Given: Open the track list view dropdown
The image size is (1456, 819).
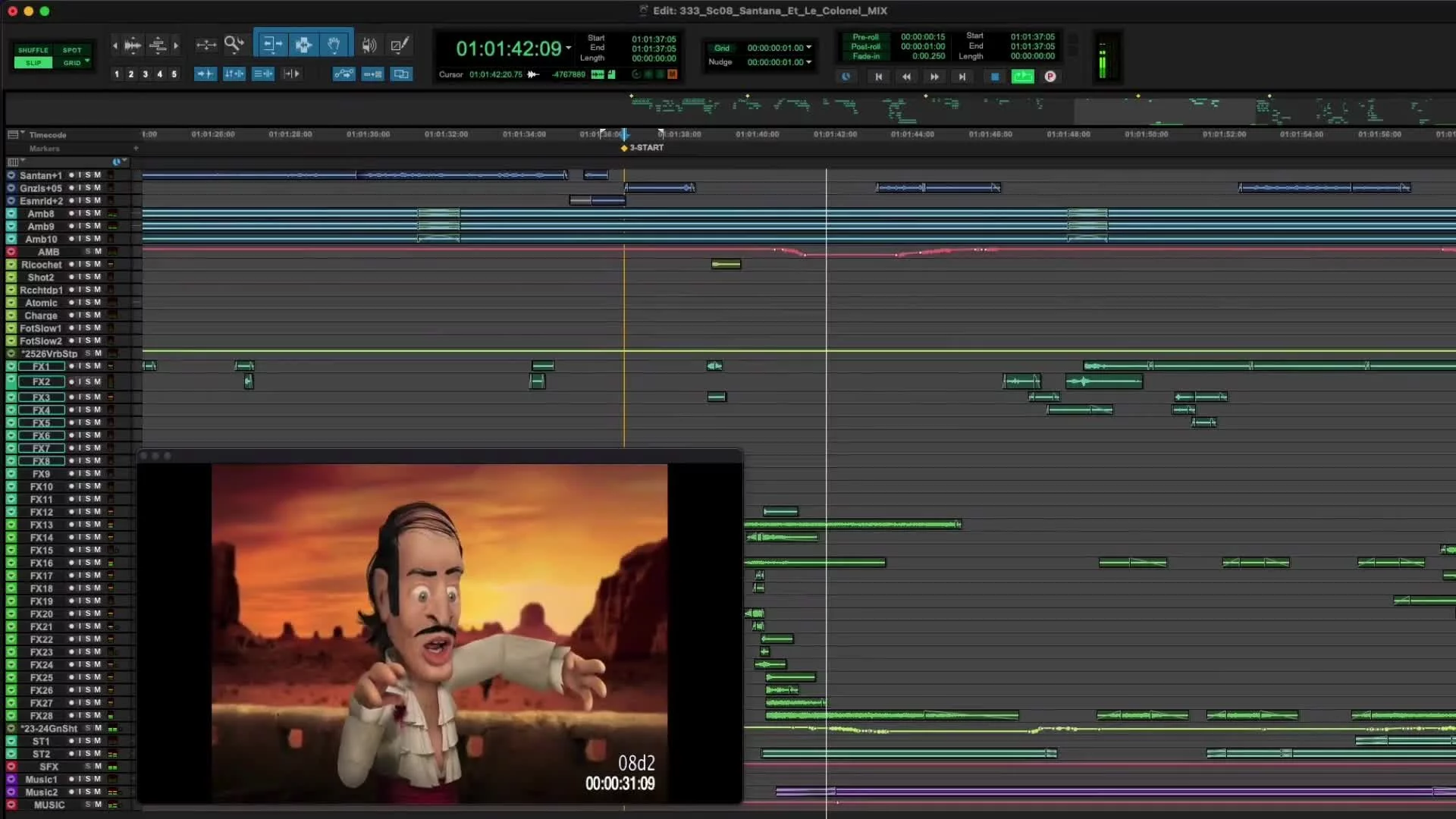Looking at the screenshot, I should pyautogui.click(x=15, y=162).
